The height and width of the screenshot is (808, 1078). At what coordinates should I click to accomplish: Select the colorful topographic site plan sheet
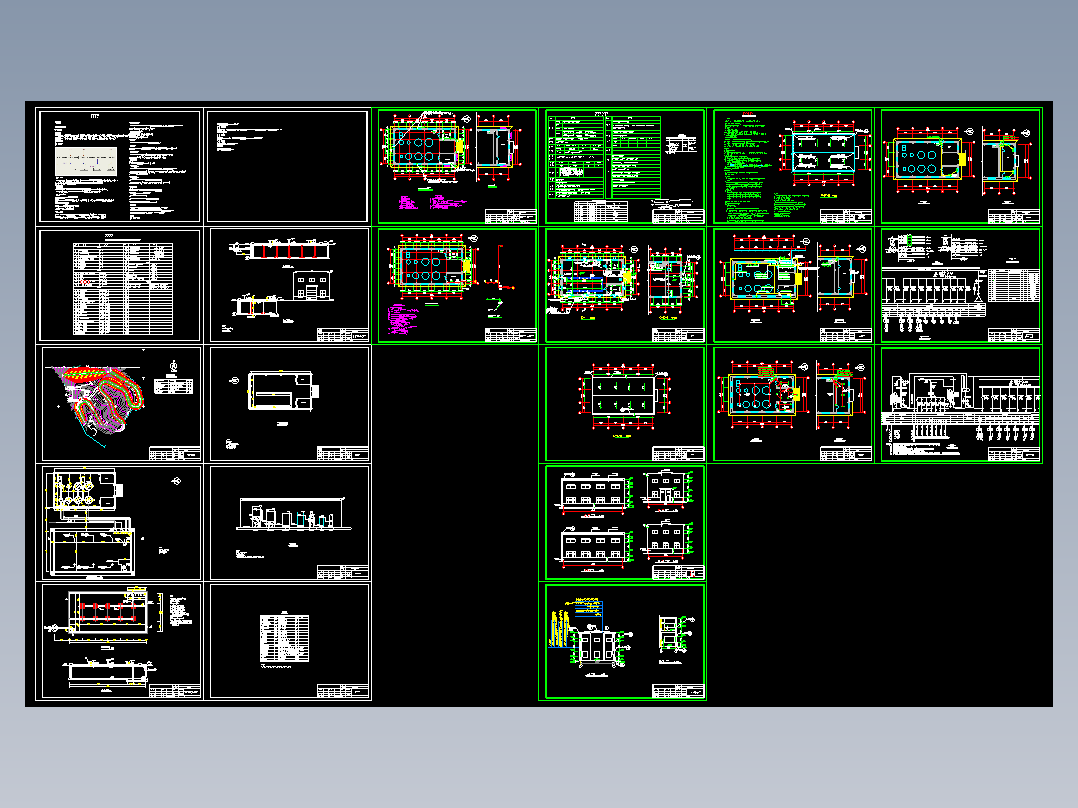click(x=122, y=404)
